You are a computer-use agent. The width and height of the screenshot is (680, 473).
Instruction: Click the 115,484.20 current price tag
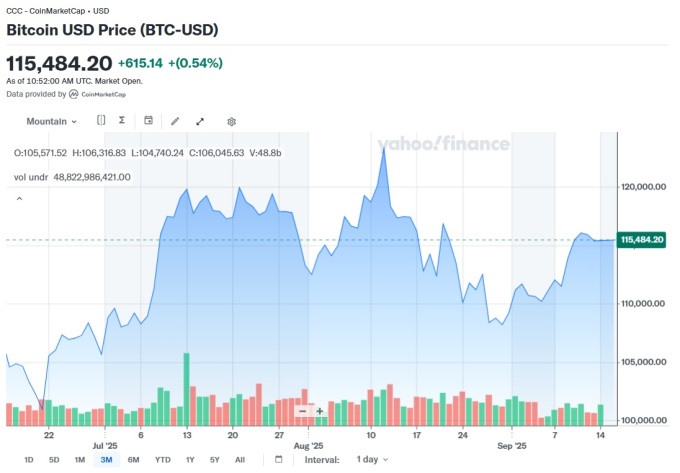(x=641, y=240)
